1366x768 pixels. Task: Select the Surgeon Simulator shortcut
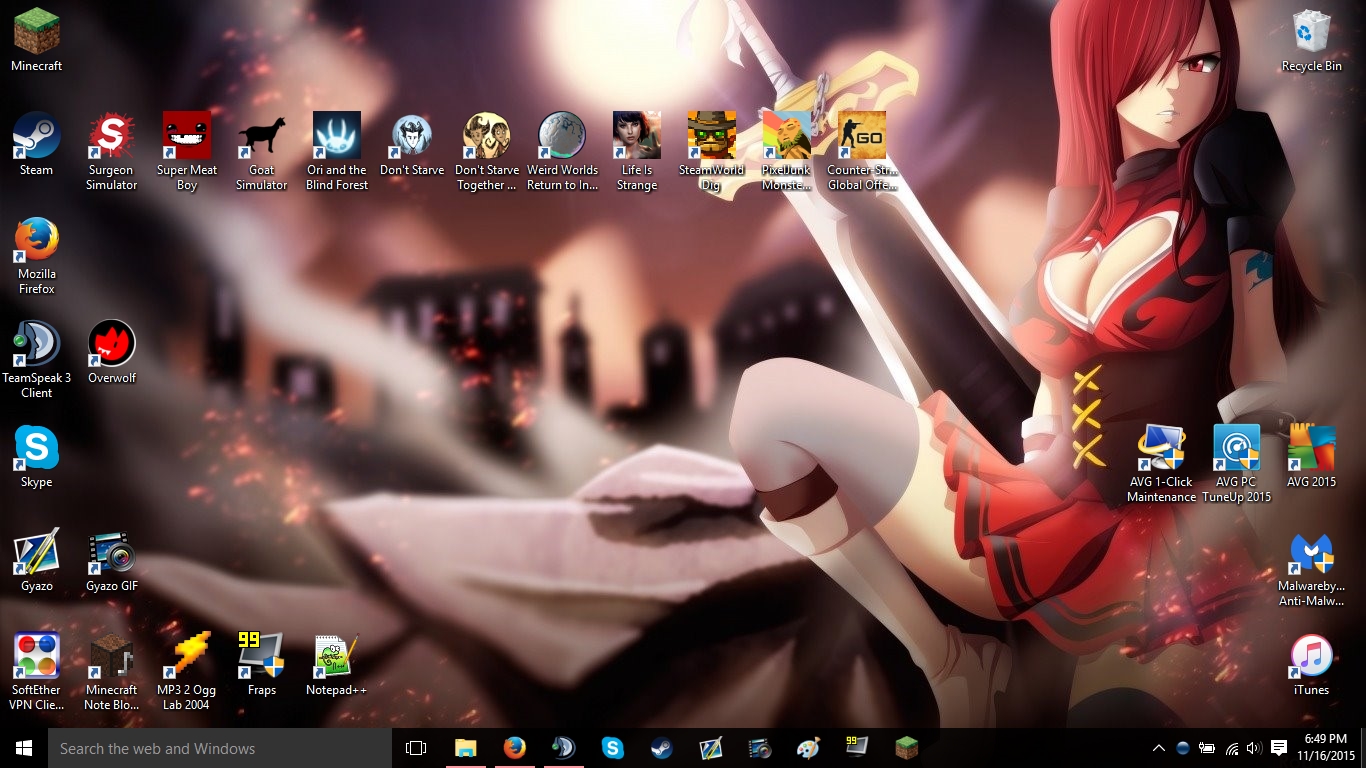pos(111,151)
